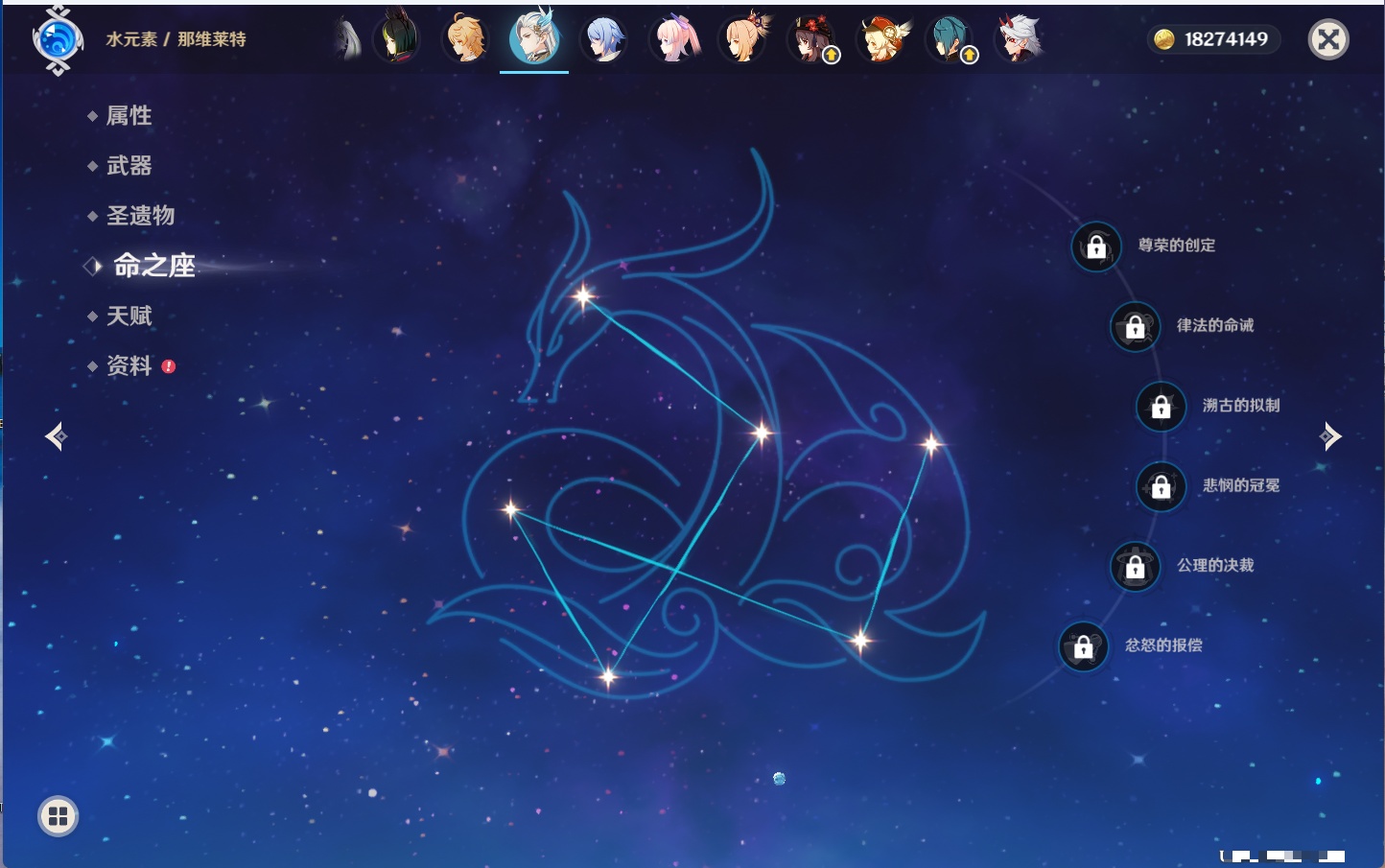The width and height of the screenshot is (1385, 868).
Task: Choose the Yoimiya character avatar
Action: click(x=744, y=39)
